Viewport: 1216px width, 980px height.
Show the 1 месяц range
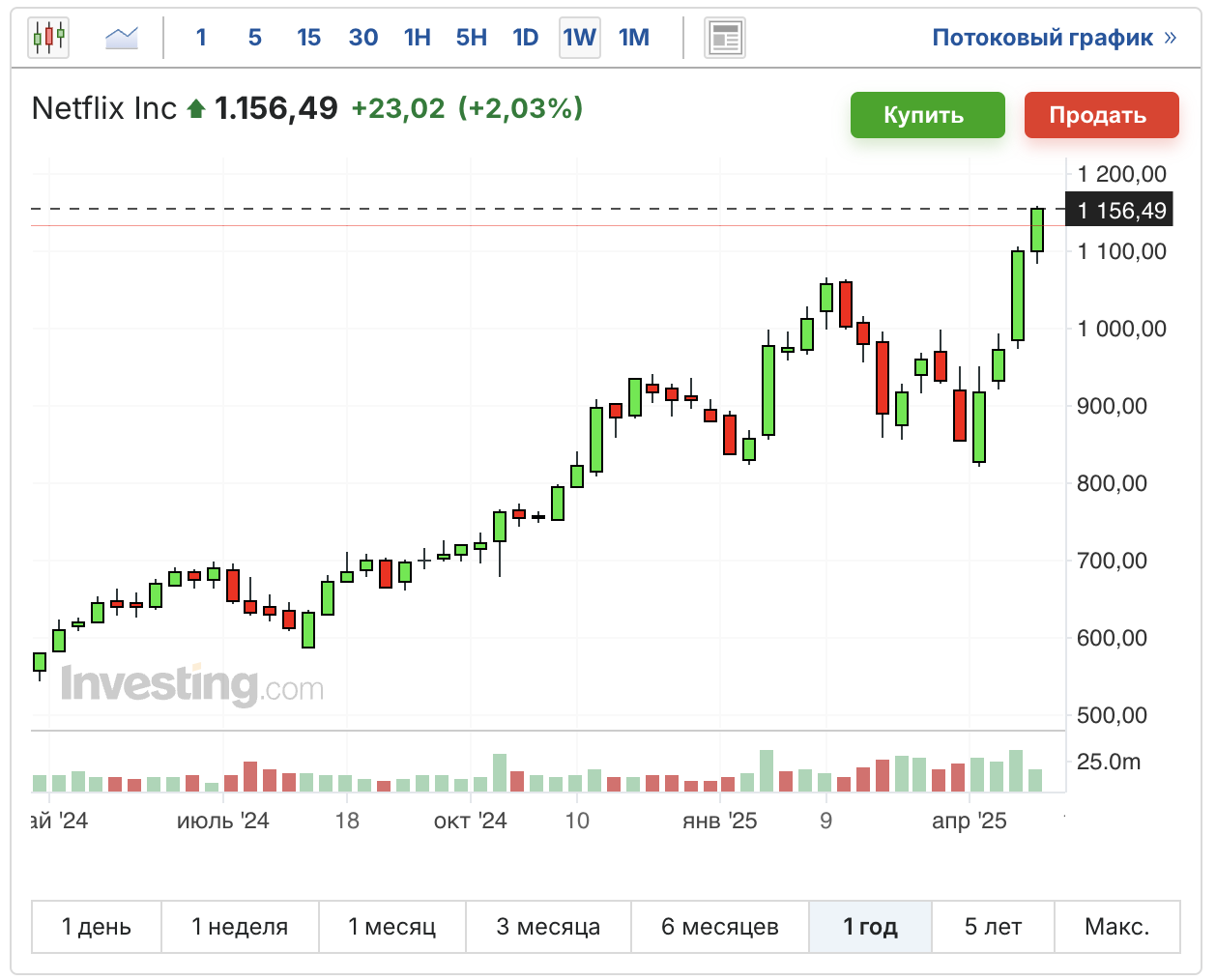(392, 927)
